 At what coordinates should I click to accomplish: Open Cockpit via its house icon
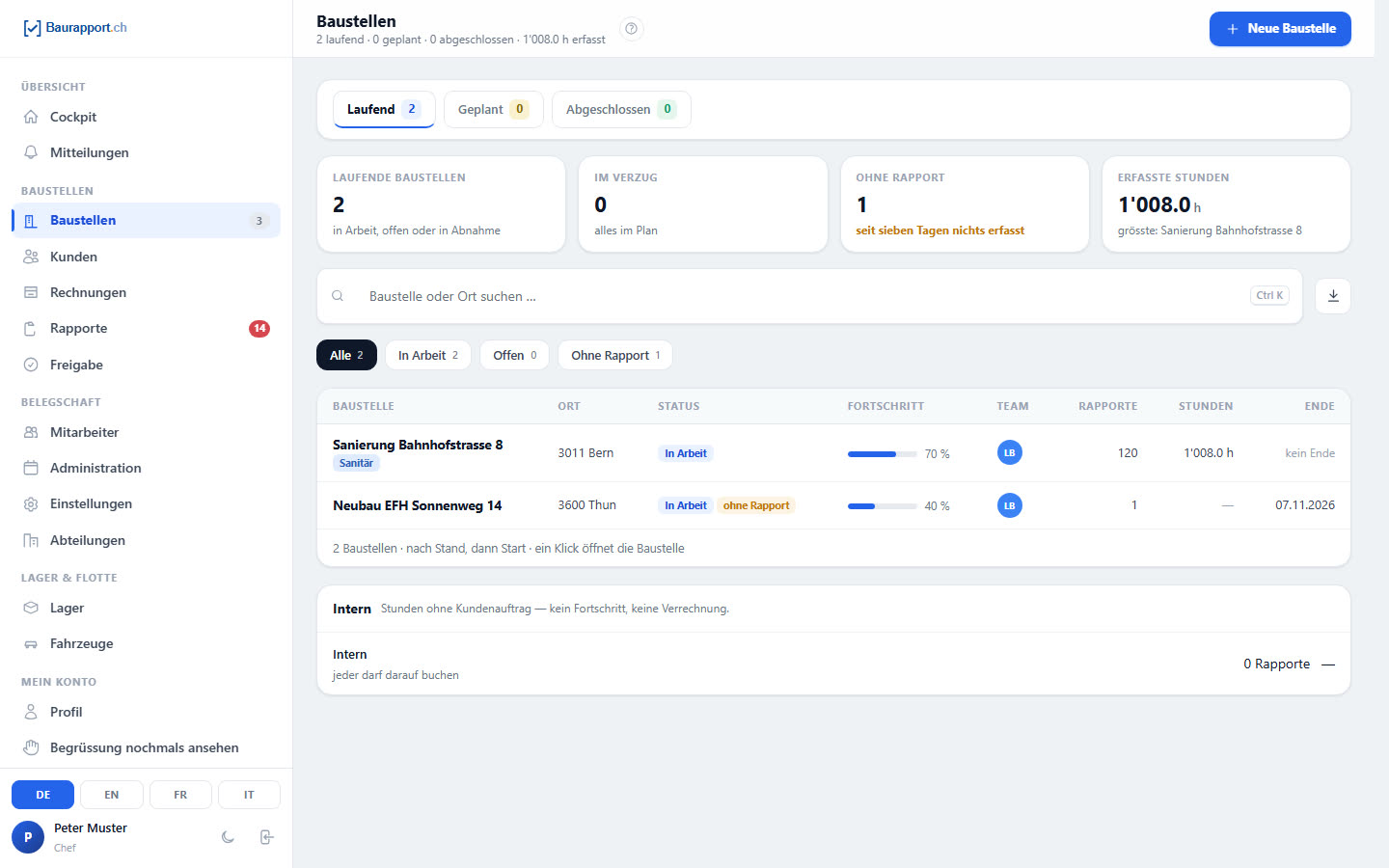pos(31,117)
